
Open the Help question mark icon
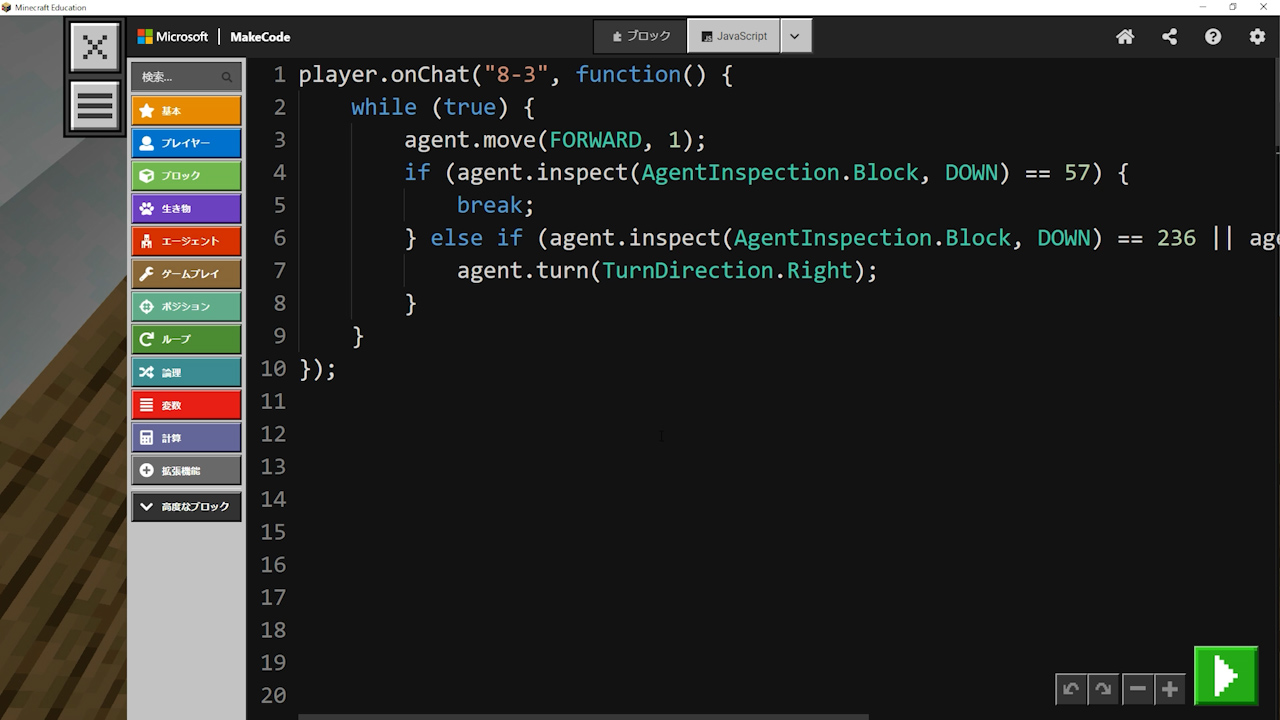coord(1213,37)
